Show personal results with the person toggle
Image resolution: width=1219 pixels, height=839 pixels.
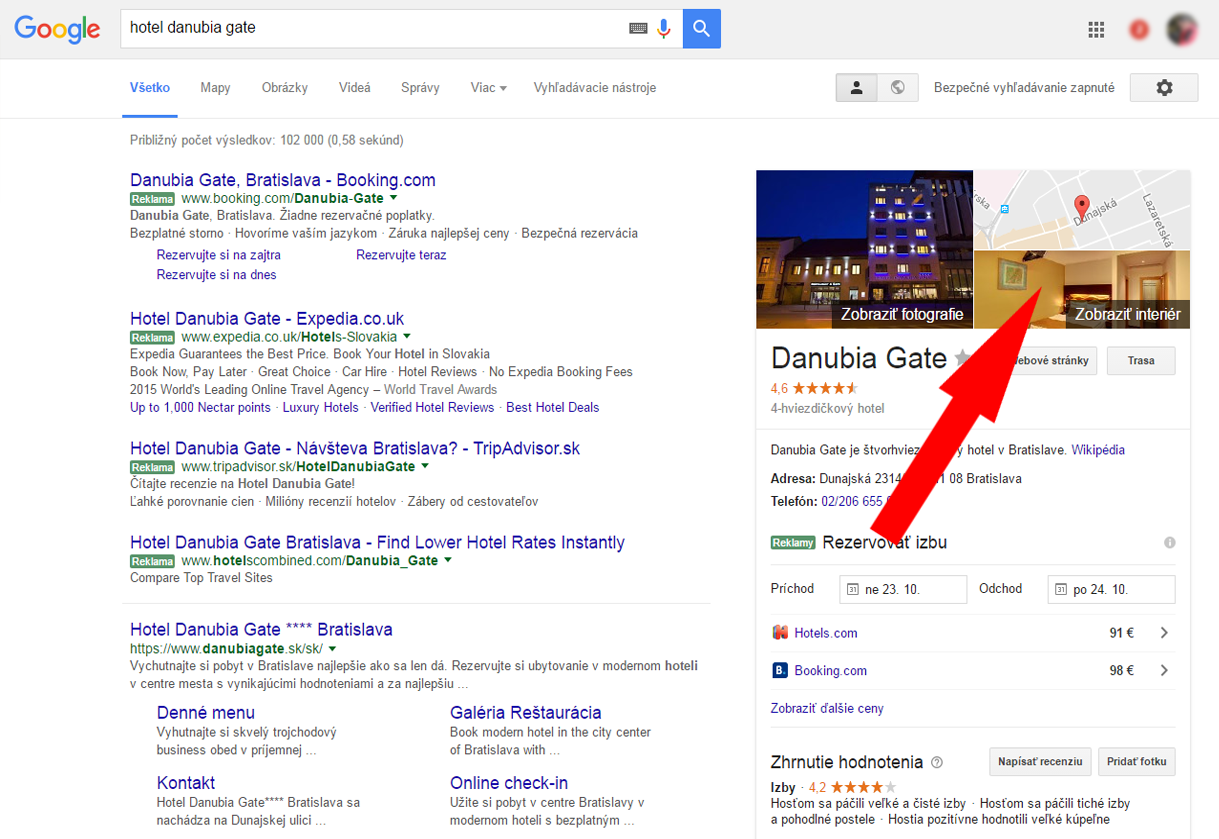[x=857, y=88]
